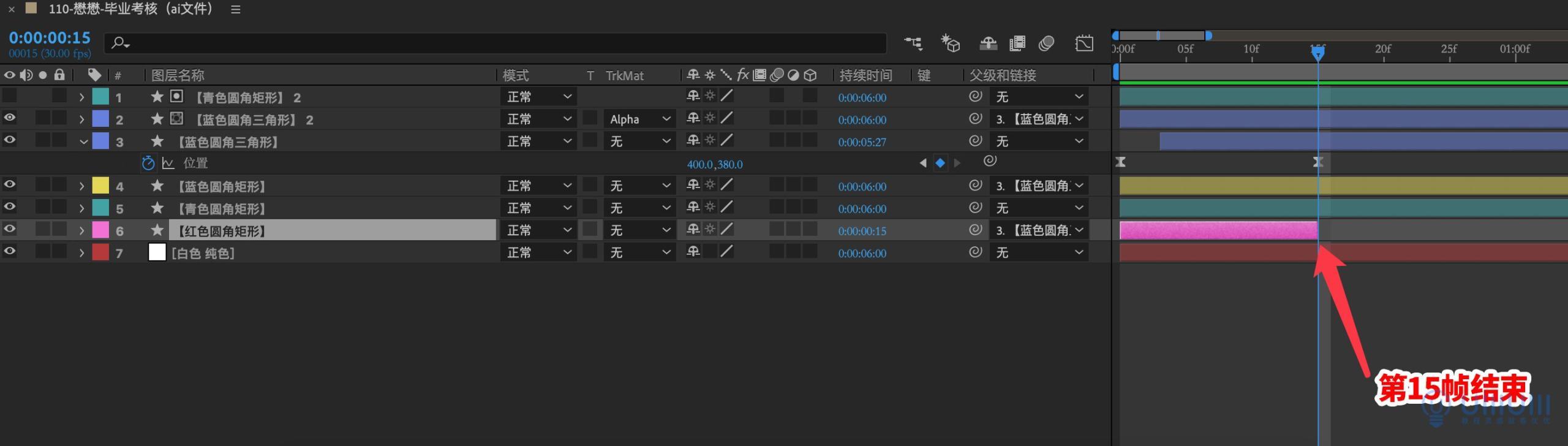Open the composition mini-flowchart icon

point(913,43)
